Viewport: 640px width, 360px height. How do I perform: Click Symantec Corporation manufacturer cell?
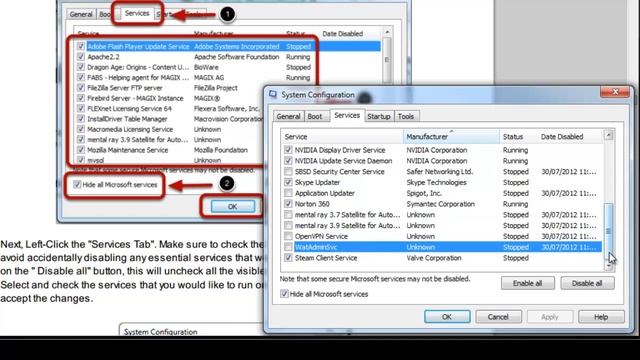coord(440,204)
